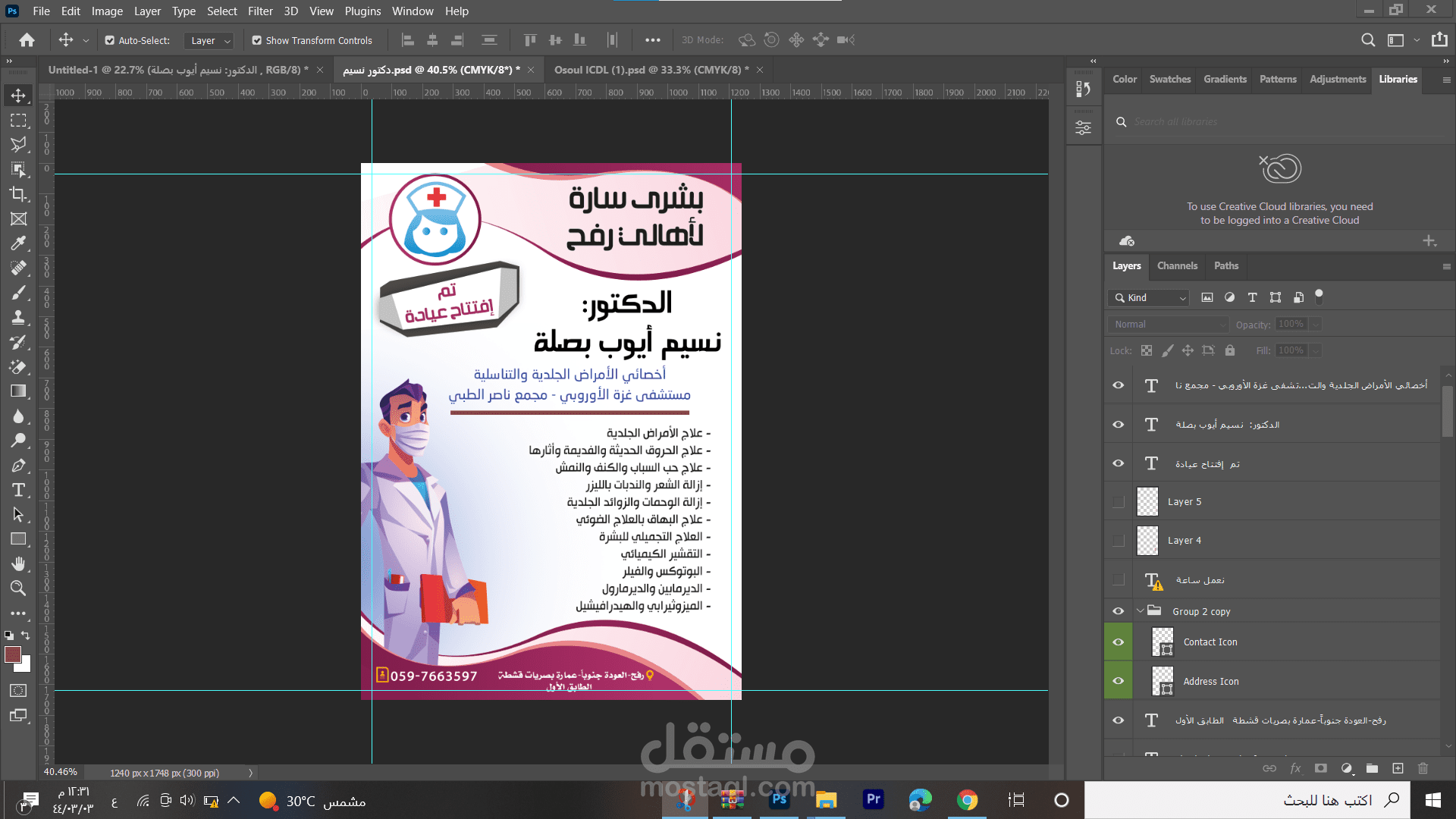Select the Hand tool
The width and height of the screenshot is (1456, 819).
(x=18, y=563)
